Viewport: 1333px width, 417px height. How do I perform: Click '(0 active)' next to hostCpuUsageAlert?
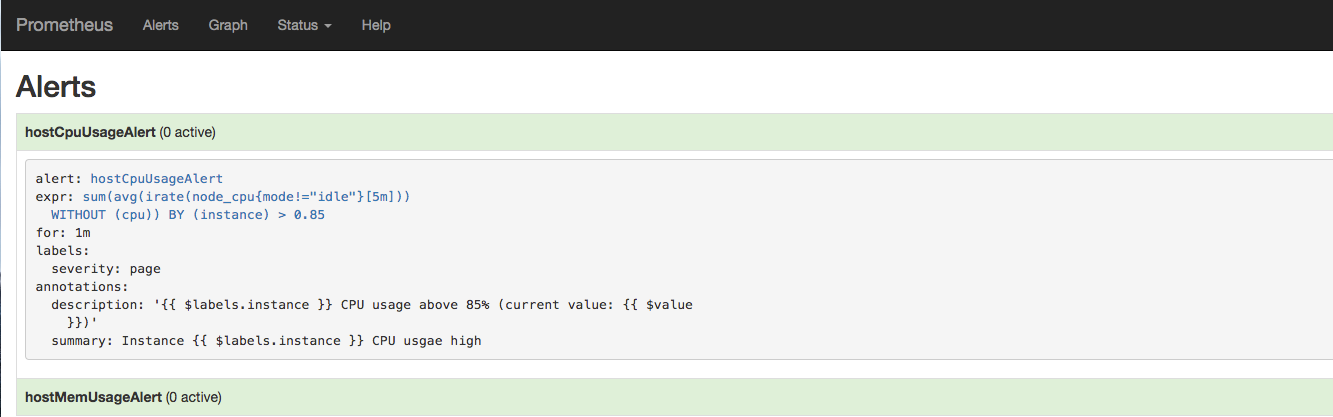coord(188,132)
